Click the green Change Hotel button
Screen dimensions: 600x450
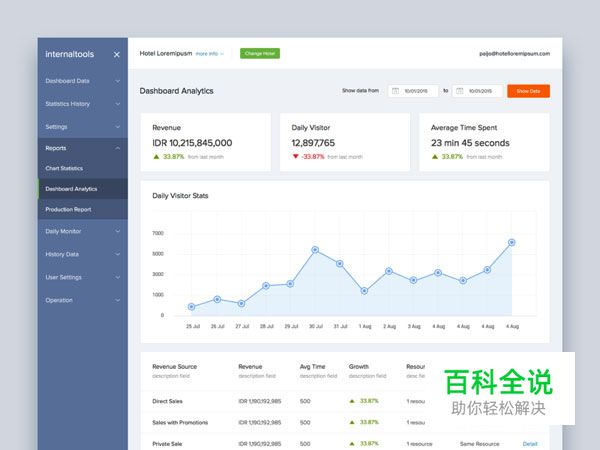tap(260, 54)
